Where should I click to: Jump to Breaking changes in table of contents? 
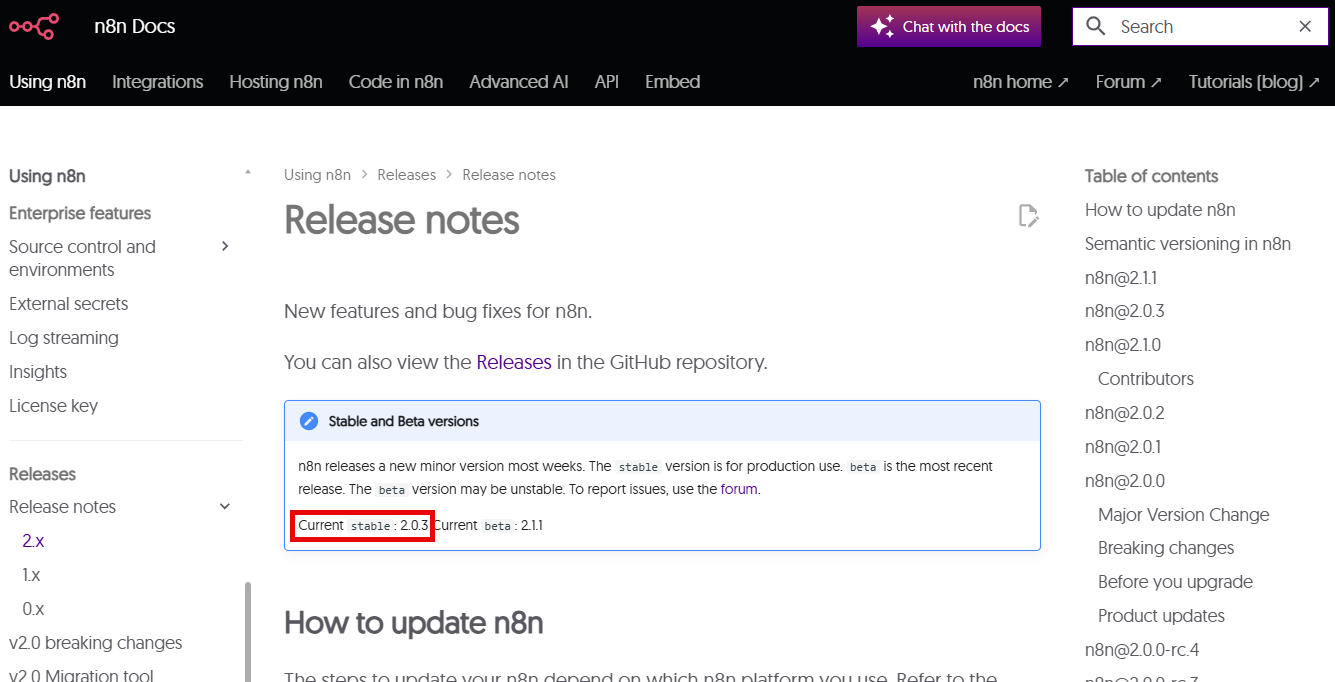point(1165,548)
